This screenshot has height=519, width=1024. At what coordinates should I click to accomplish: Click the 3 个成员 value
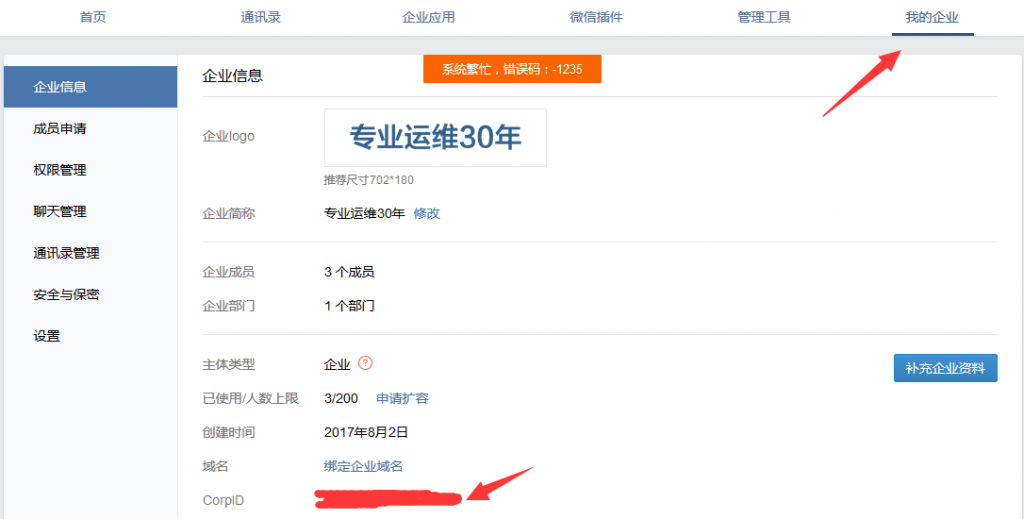349,272
